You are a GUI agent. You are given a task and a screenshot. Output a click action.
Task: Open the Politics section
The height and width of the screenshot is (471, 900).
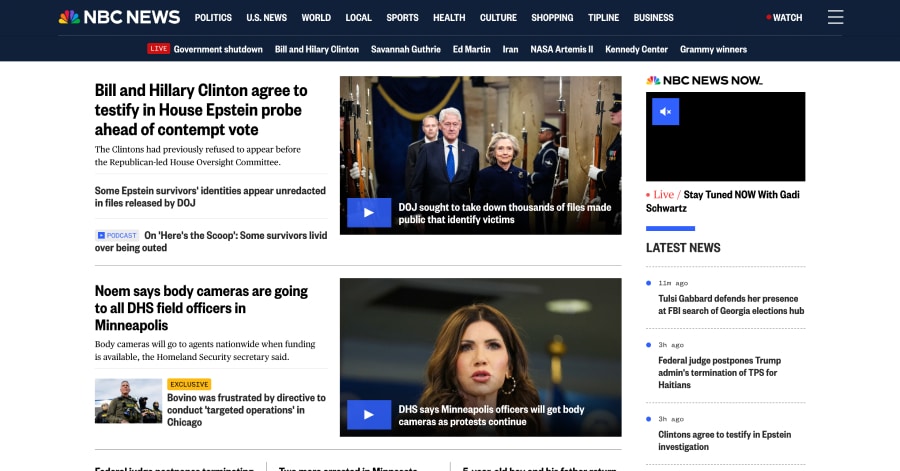coord(213,18)
